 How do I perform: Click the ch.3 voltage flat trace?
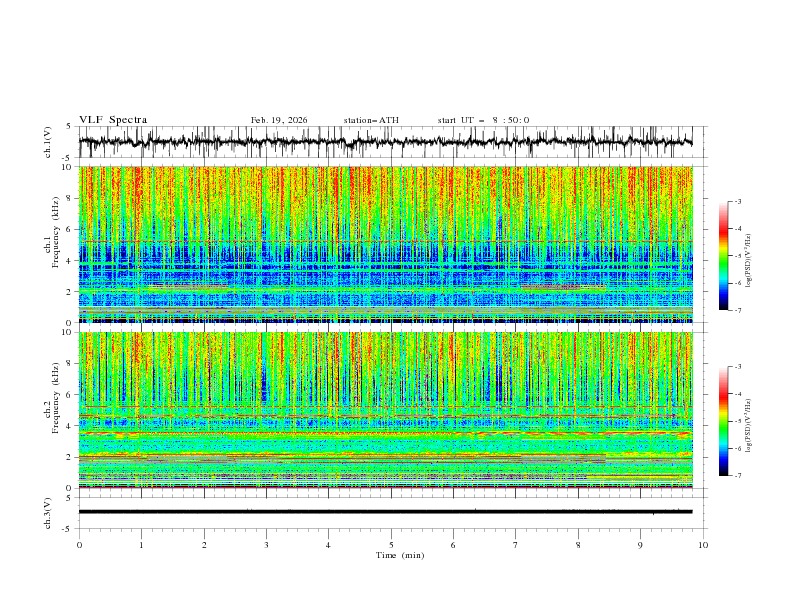(385, 512)
